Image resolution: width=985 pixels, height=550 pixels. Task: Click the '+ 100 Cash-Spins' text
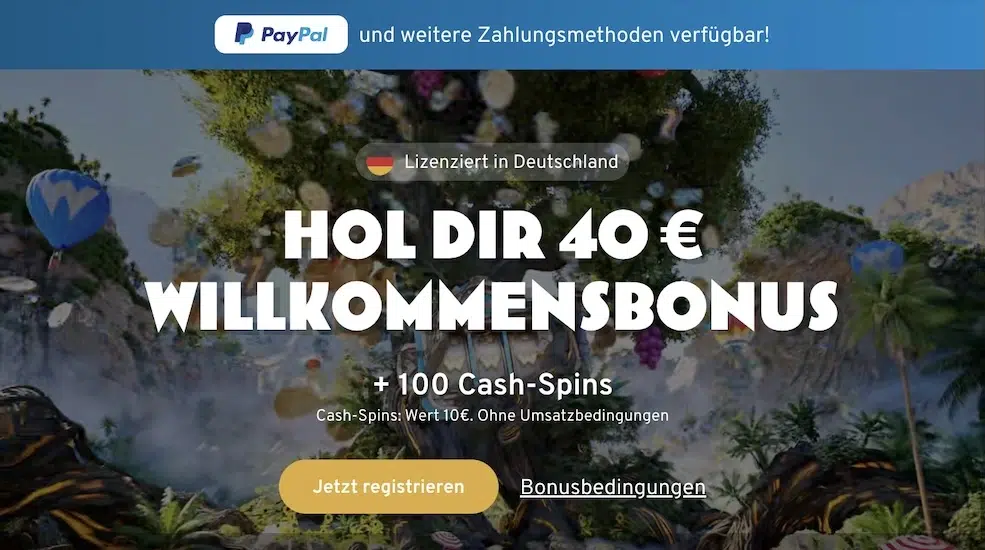point(492,384)
